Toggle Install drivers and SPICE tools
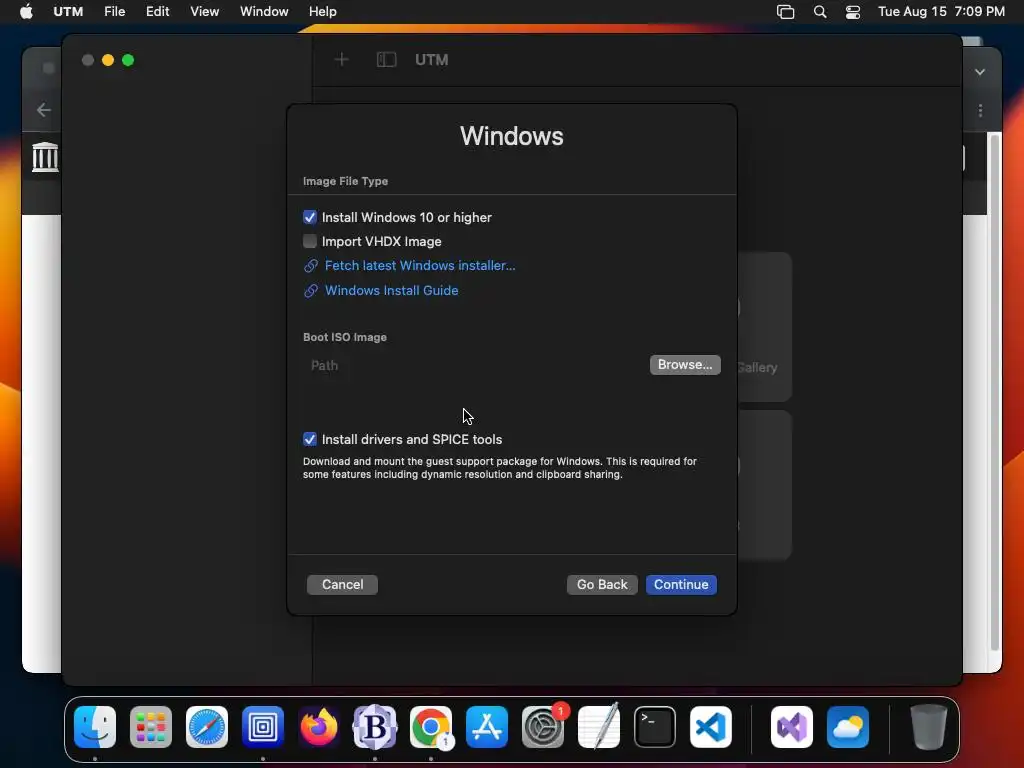Viewport: 1024px width, 768px height. 310,439
